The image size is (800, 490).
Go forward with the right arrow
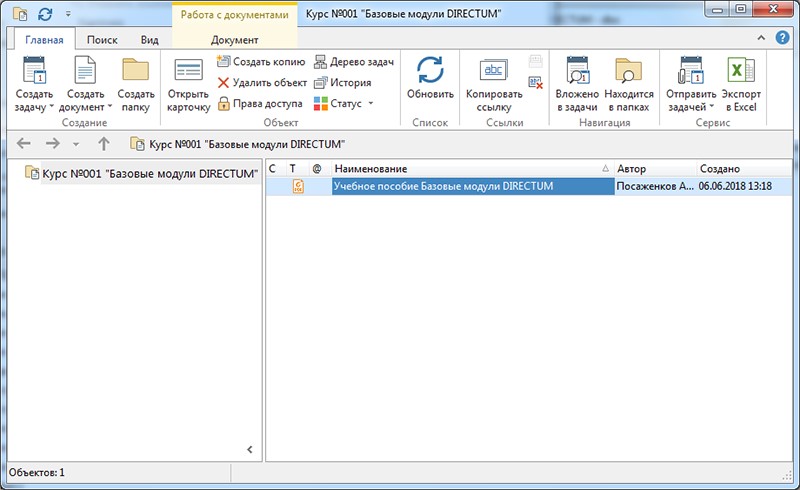point(53,143)
